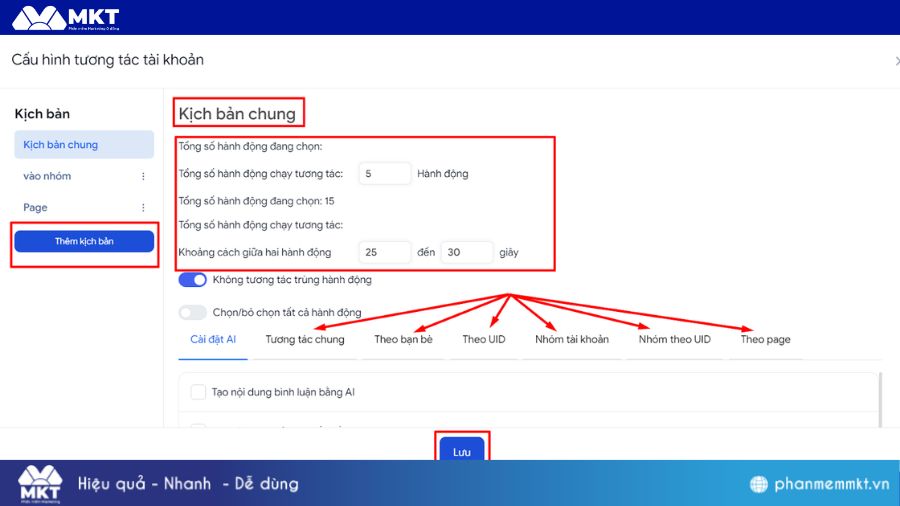This screenshot has width=900, height=506.
Task: Switch to the Nhóm tài khoản tab
Action: [x=572, y=339]
